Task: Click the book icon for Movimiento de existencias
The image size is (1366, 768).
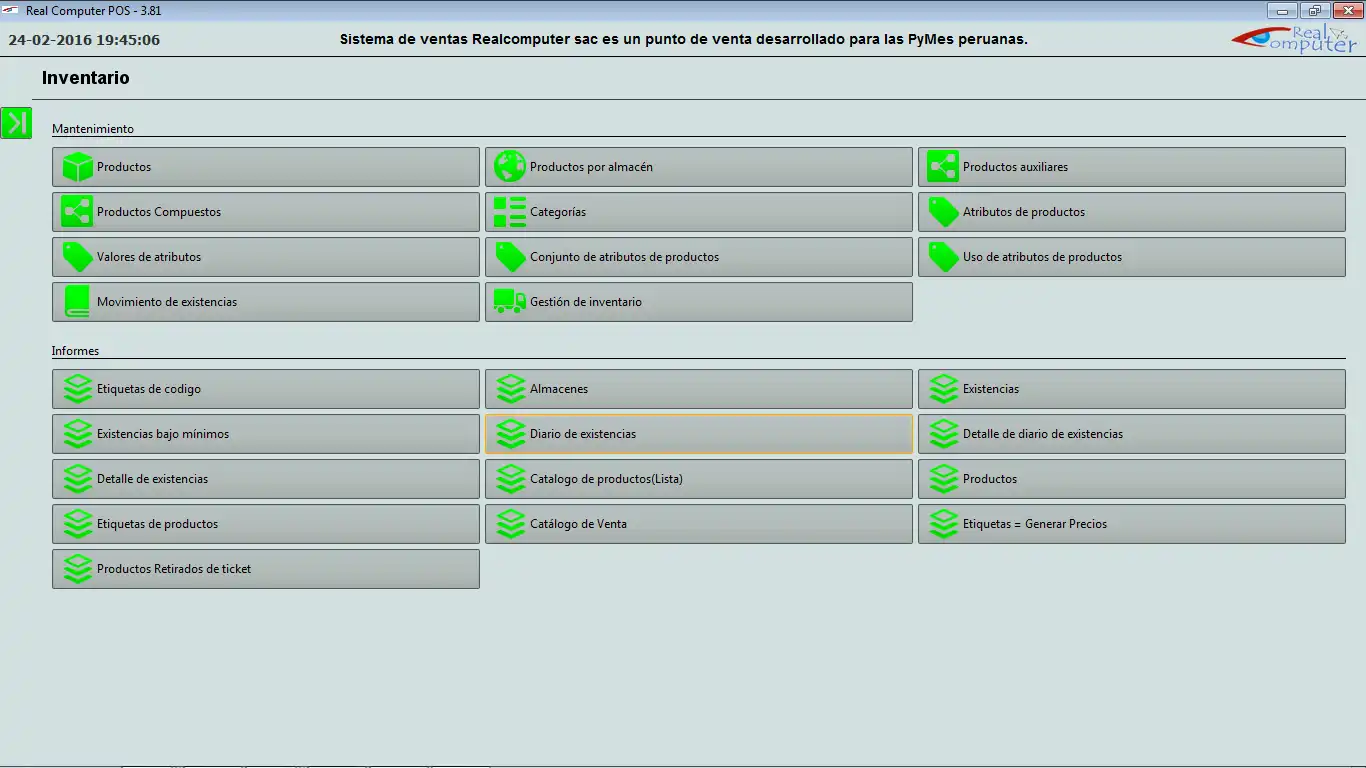Action: (x=77, y=302)
